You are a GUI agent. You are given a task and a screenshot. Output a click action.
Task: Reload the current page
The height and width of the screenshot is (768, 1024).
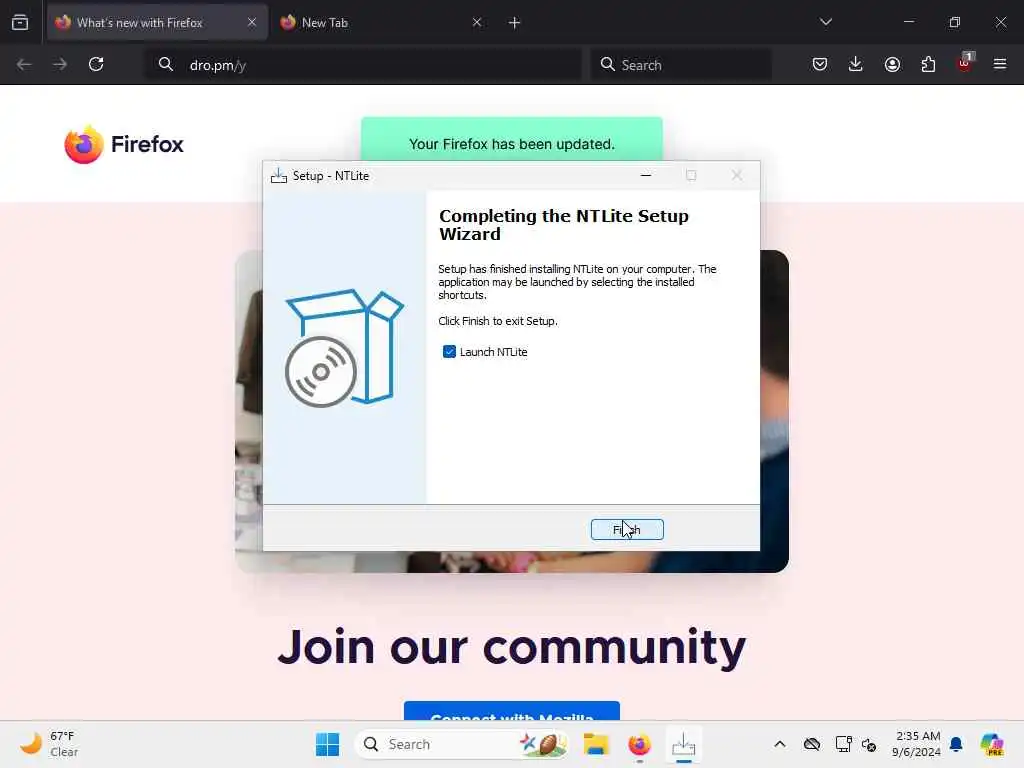[96, 64]
